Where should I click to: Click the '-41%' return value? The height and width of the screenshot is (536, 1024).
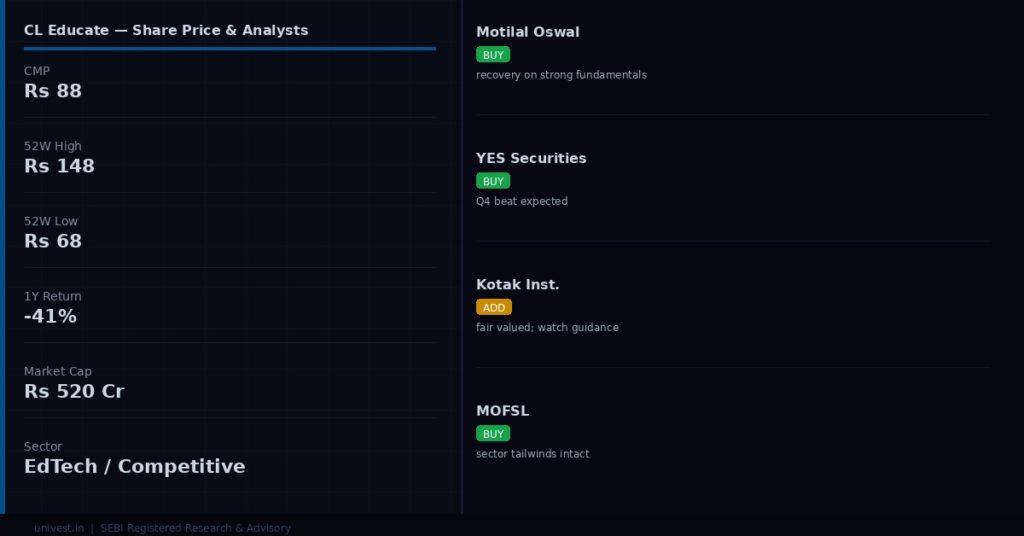point(50,316)
